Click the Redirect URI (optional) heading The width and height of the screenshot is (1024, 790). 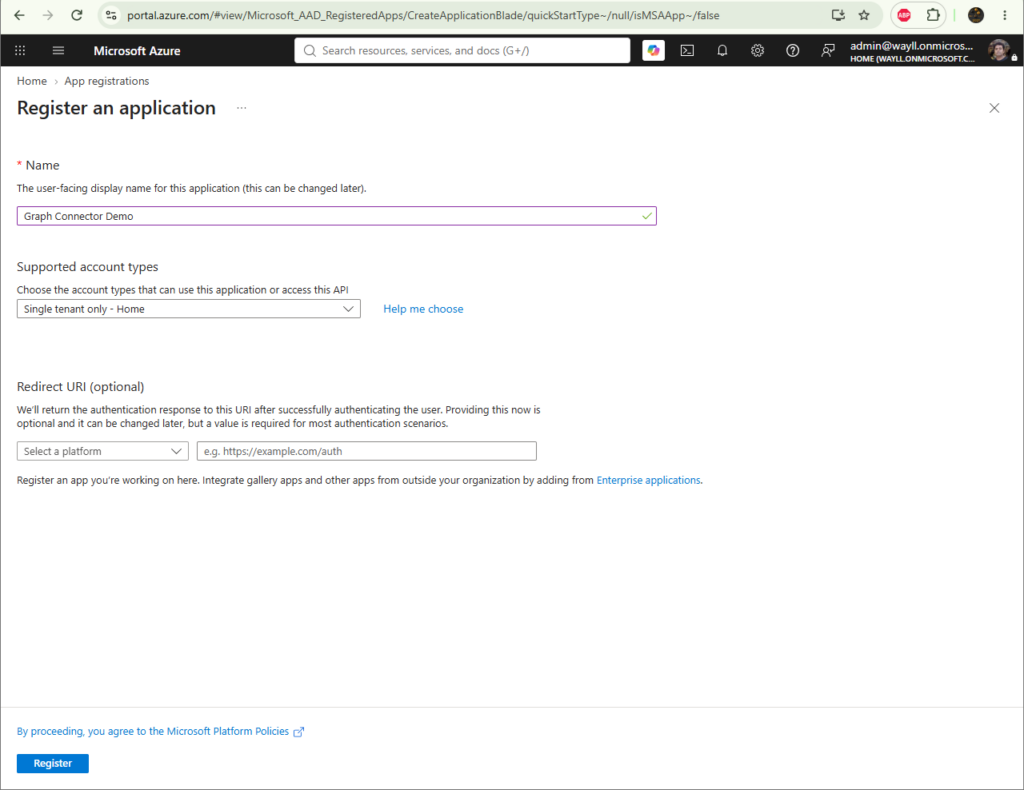80,387
